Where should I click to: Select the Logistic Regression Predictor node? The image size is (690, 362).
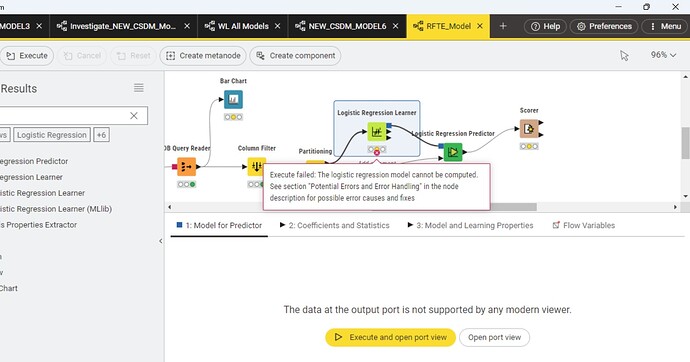(x=453, y=152)
